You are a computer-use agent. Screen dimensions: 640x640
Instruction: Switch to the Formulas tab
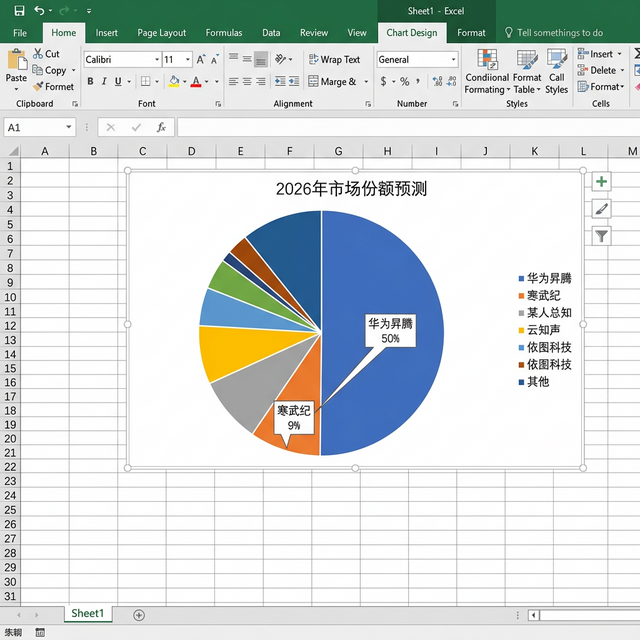(224, 33)
